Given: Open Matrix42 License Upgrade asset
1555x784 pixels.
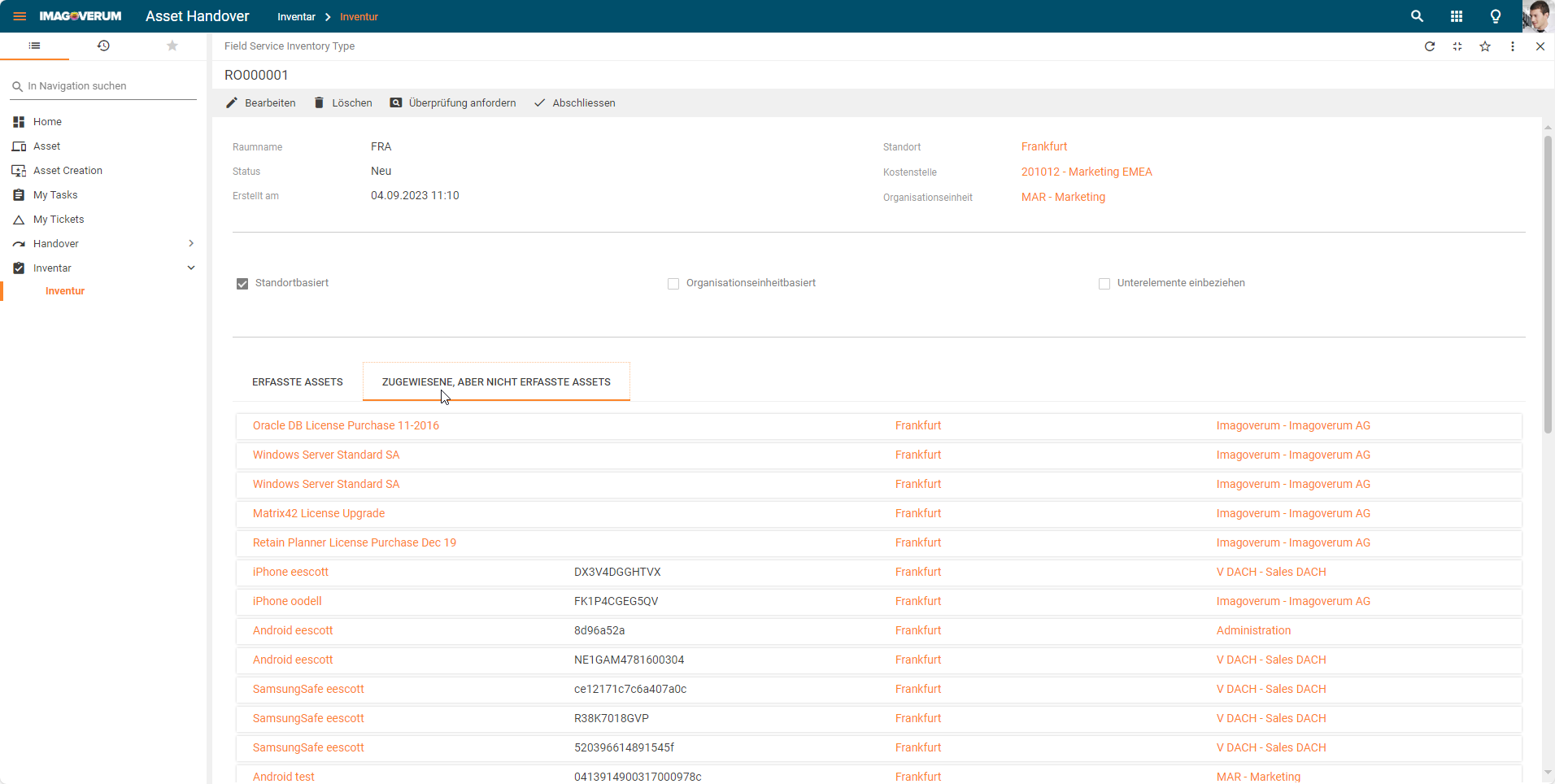Looking at the screenshot, I should [319, 513].
